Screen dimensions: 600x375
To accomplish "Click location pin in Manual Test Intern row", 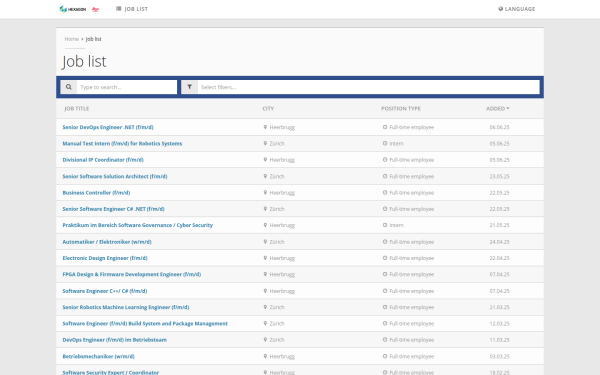I will [x=265, y=143].
